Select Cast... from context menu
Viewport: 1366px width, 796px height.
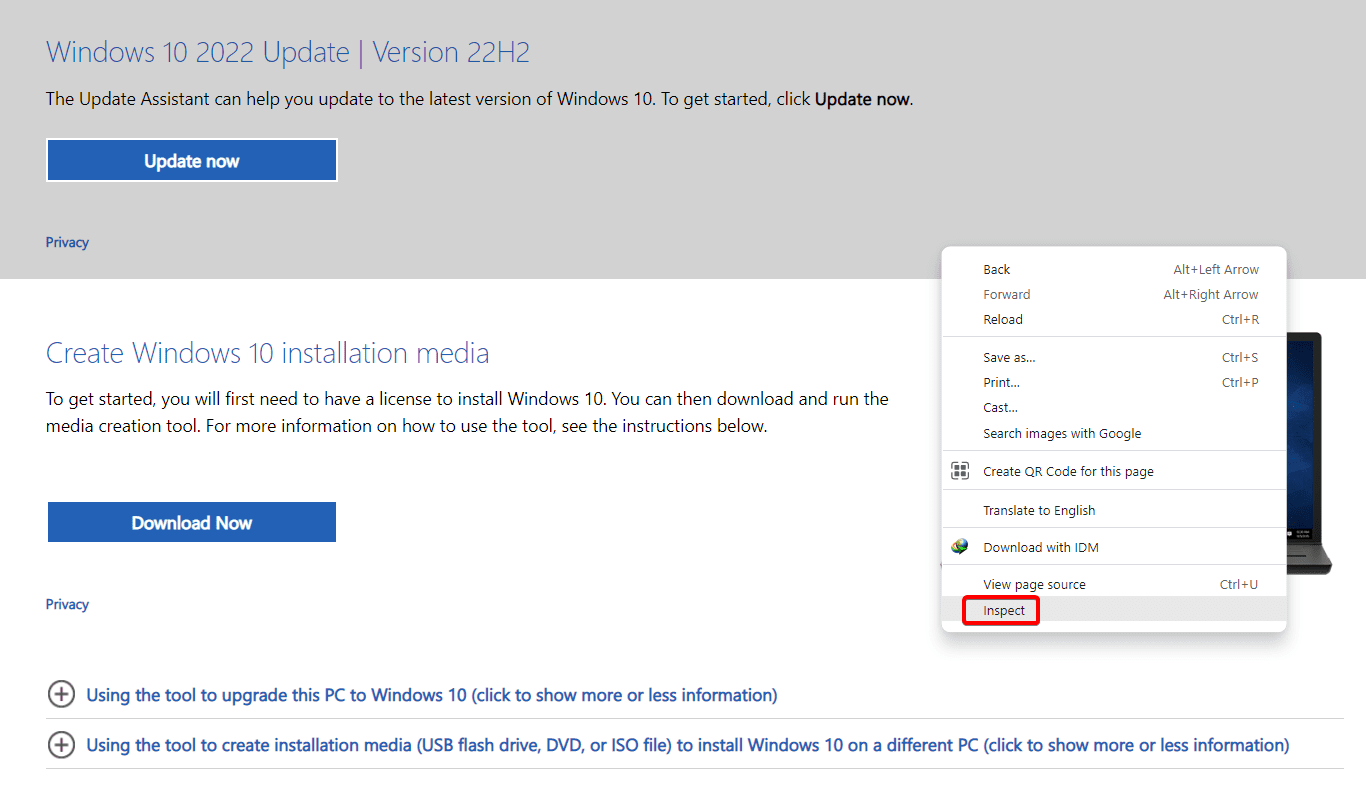pos(1114,407)
